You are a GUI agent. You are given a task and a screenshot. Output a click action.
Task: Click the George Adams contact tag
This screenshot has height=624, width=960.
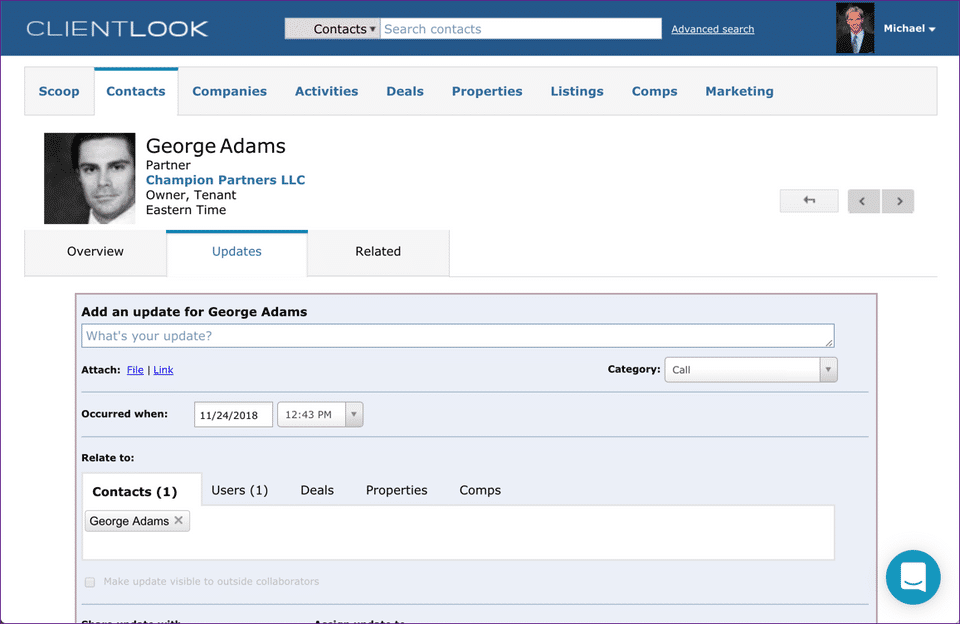(x=137, y=521)
